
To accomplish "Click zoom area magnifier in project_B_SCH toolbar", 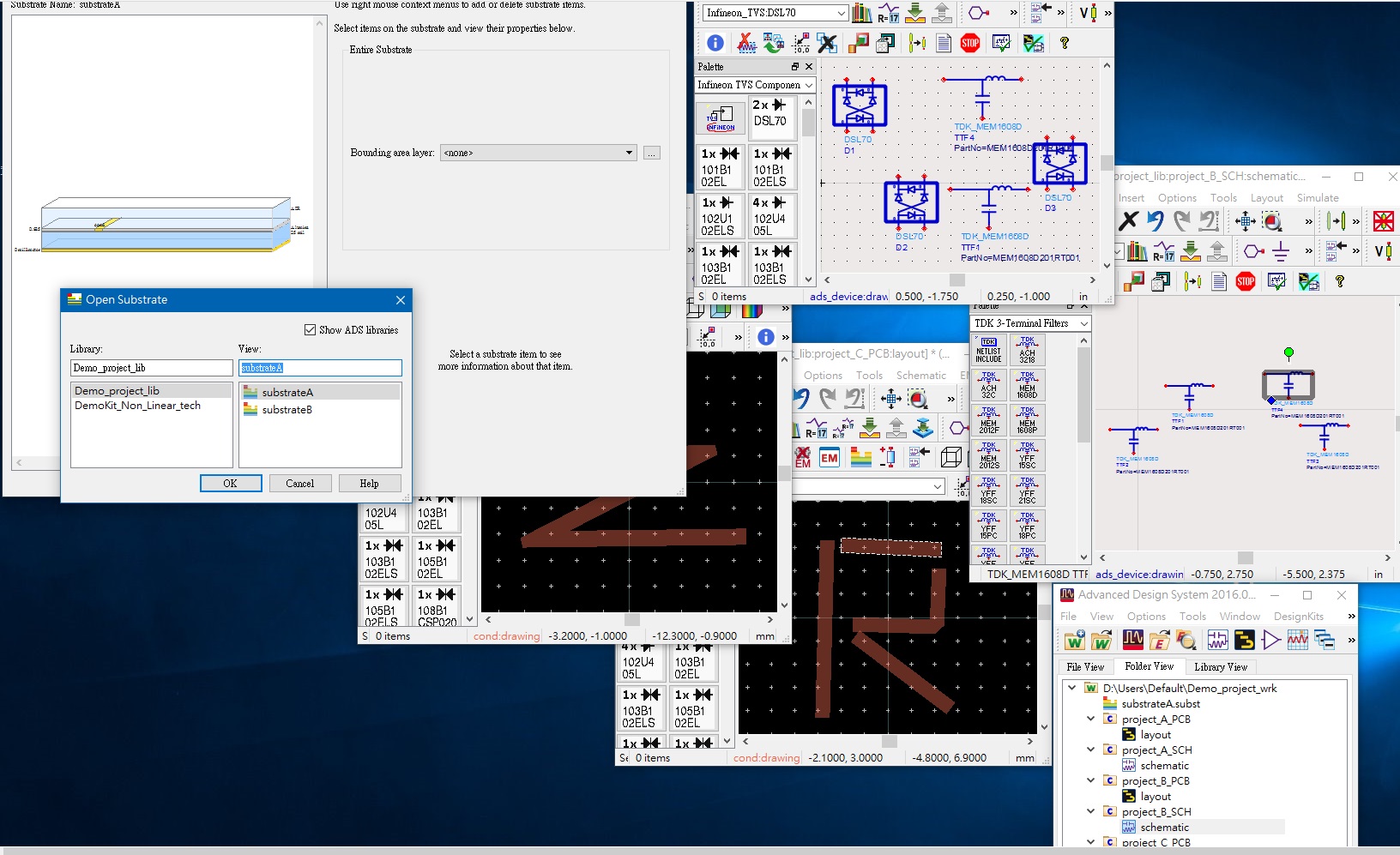I will pos(1272,221).
